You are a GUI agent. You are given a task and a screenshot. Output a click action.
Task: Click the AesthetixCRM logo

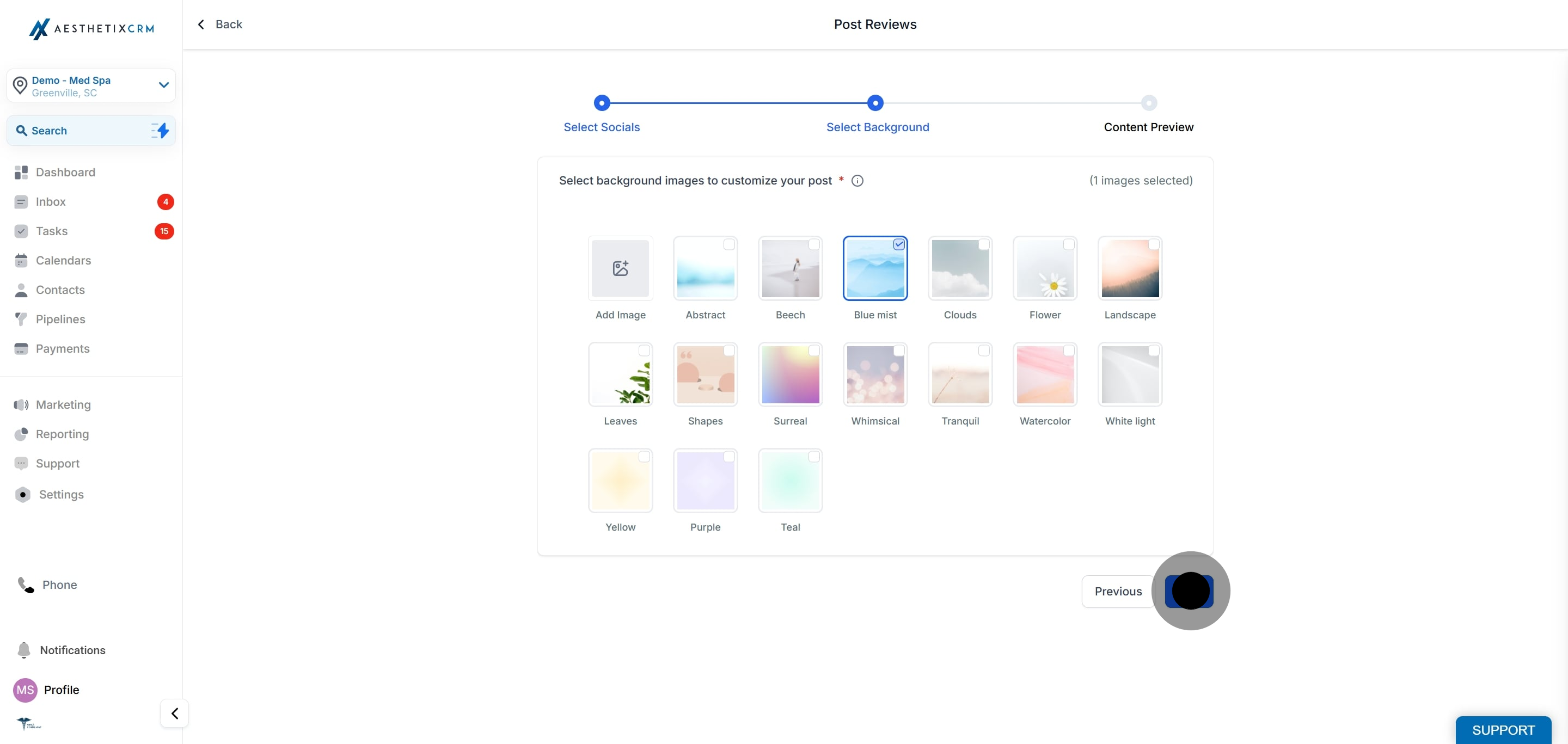[91, 29]
